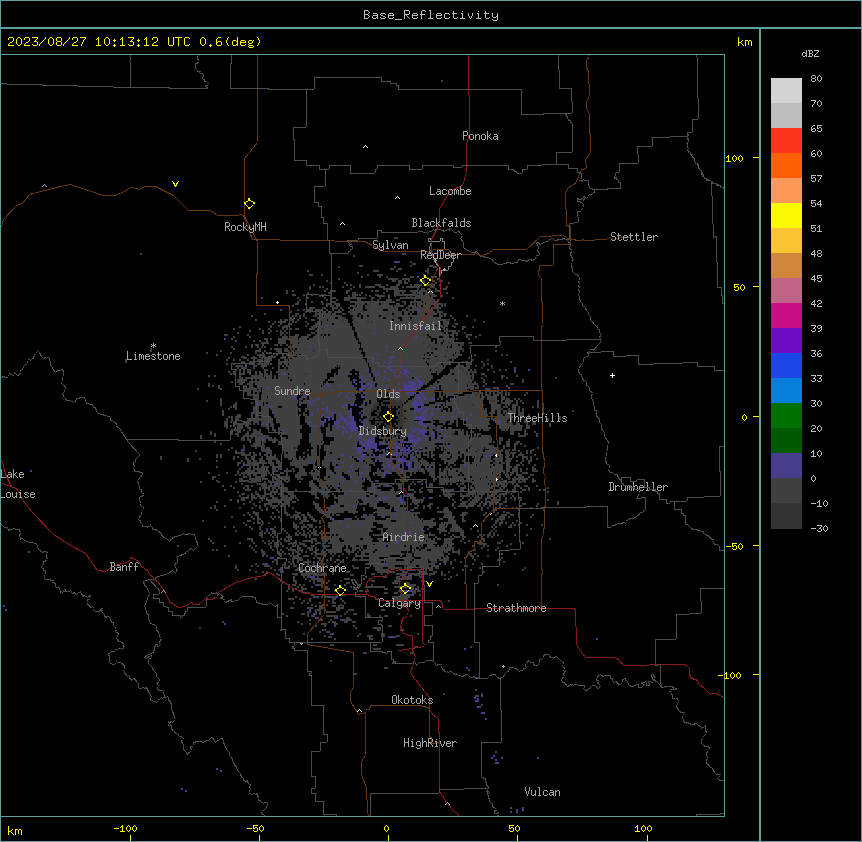Click the Ponoka town label
This screenshot has width=862, height=842.
point(480,136)
